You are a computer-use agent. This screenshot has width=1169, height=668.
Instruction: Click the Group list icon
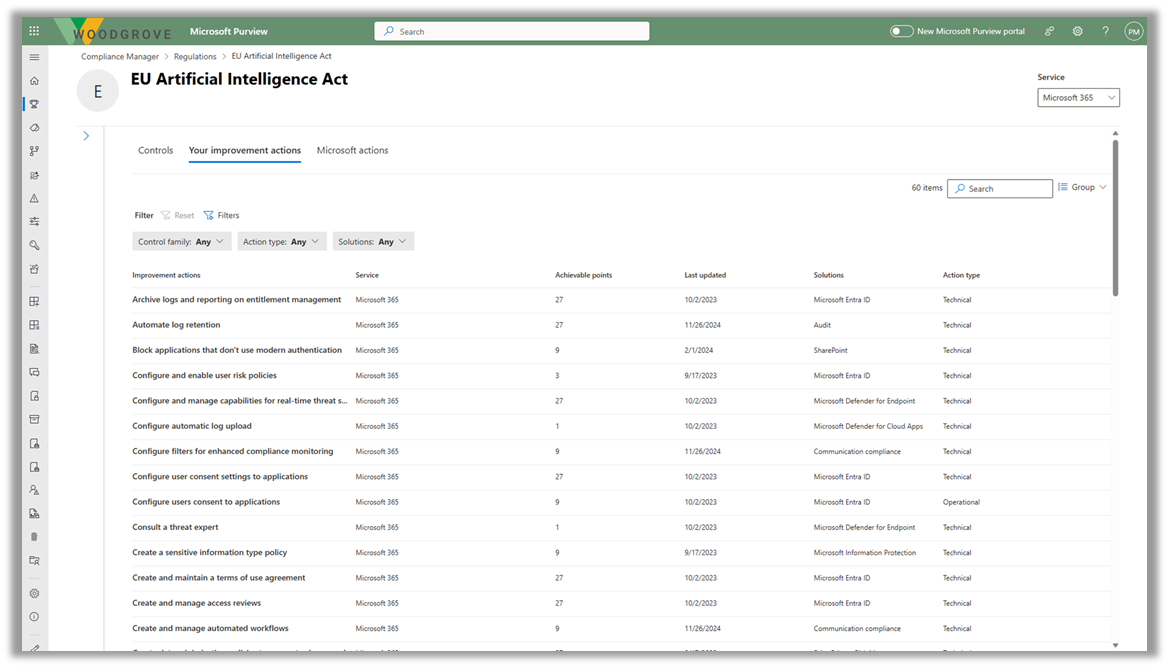click(1062, 187)
